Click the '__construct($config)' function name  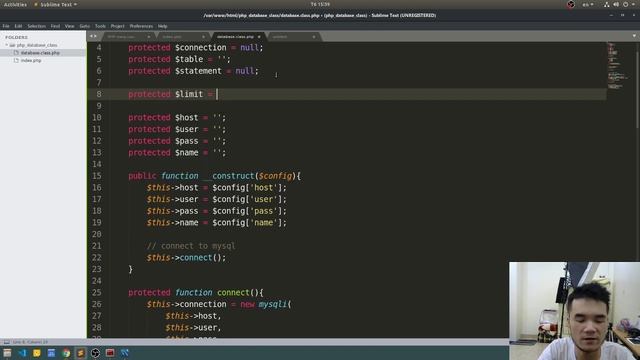click(x=251, y=176)
